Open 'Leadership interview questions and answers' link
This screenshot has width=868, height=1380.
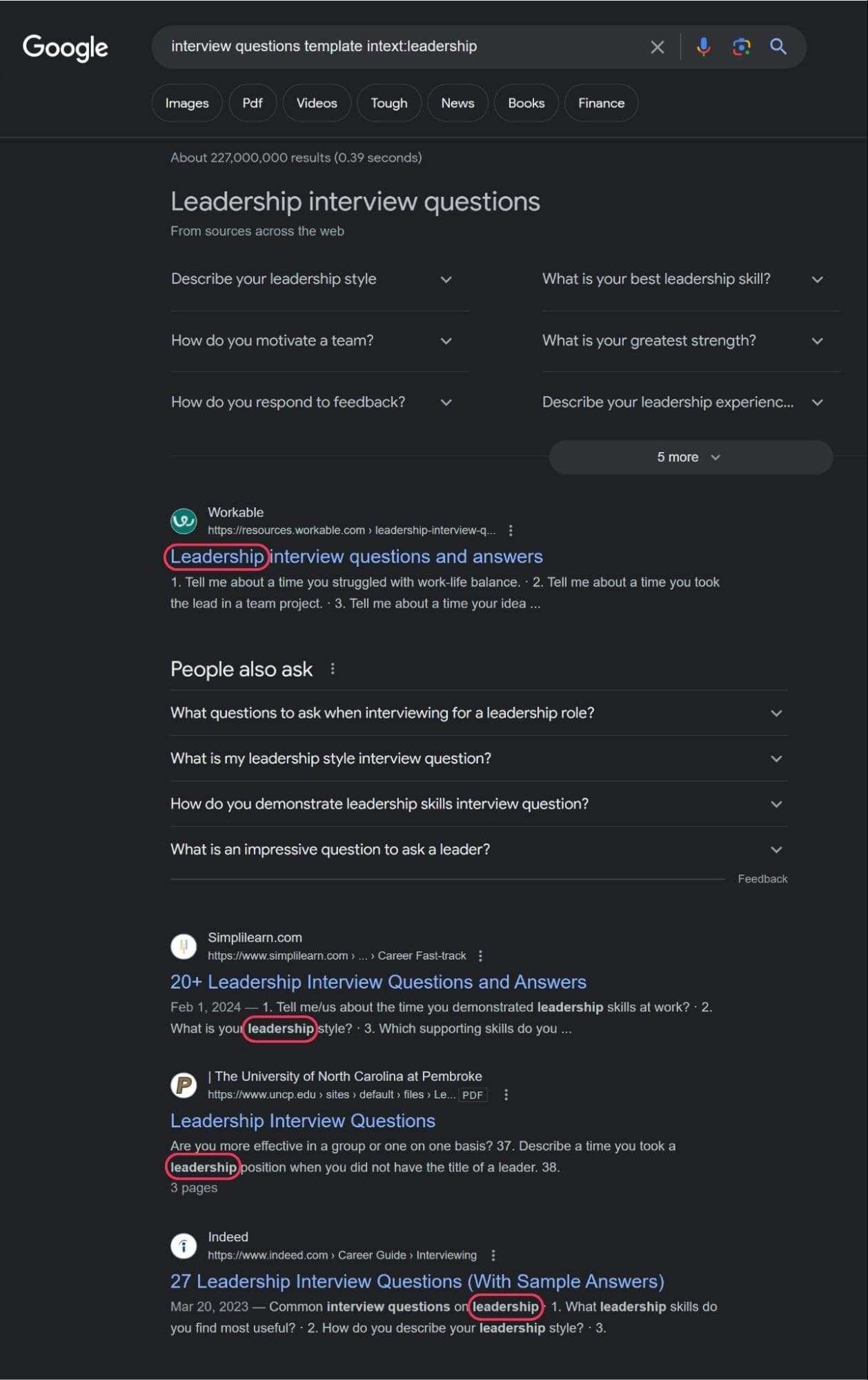[x=356, y=556]
